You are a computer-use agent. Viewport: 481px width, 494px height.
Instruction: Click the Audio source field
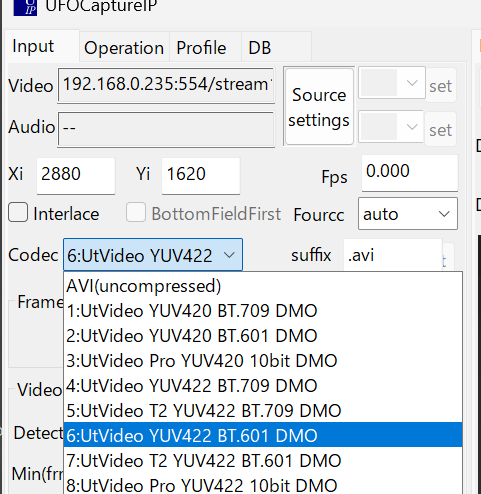coord(166,129)
